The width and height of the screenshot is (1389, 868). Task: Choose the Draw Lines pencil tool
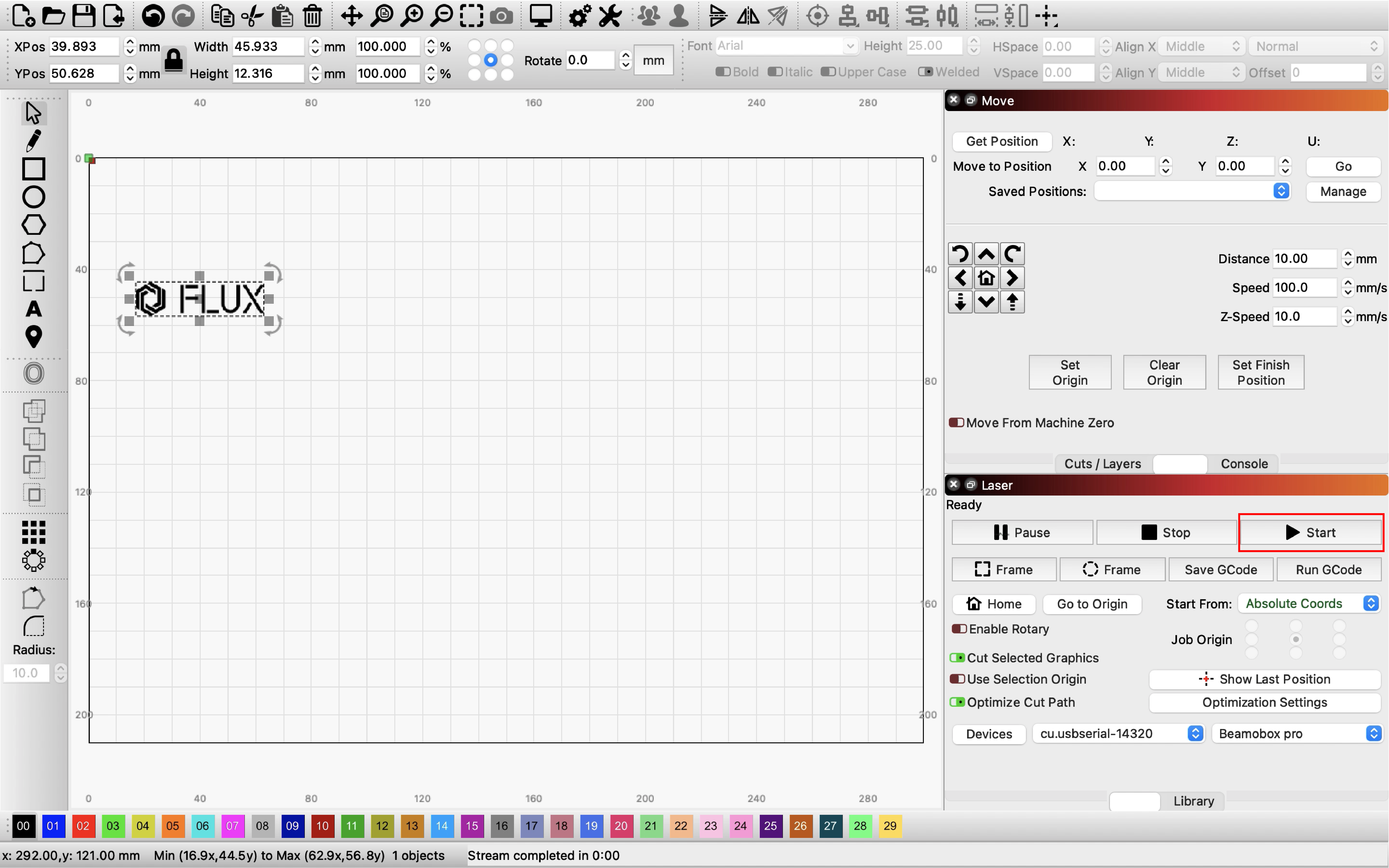point(33,141)
